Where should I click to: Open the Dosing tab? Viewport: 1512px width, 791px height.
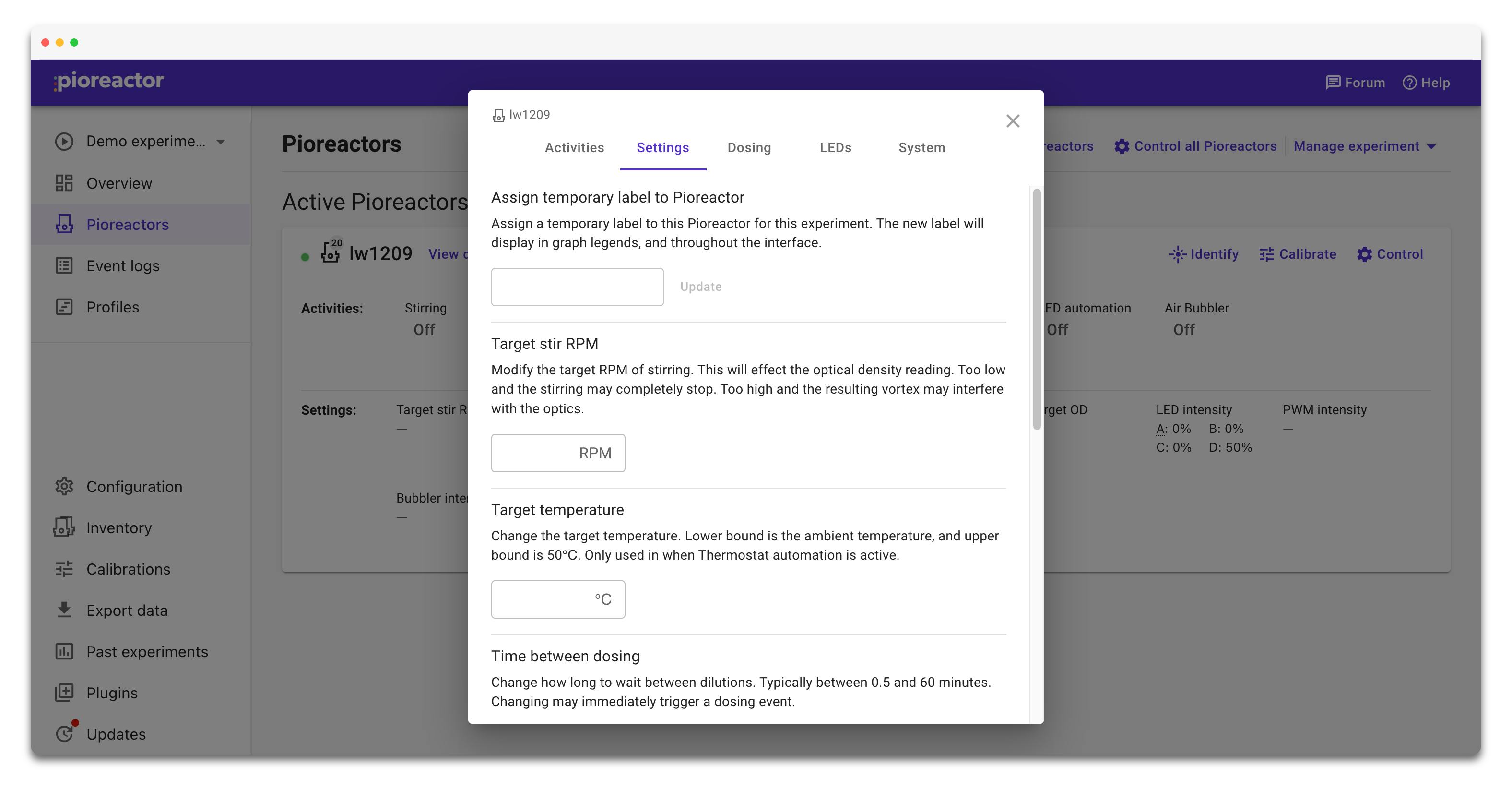click(749, 148)
